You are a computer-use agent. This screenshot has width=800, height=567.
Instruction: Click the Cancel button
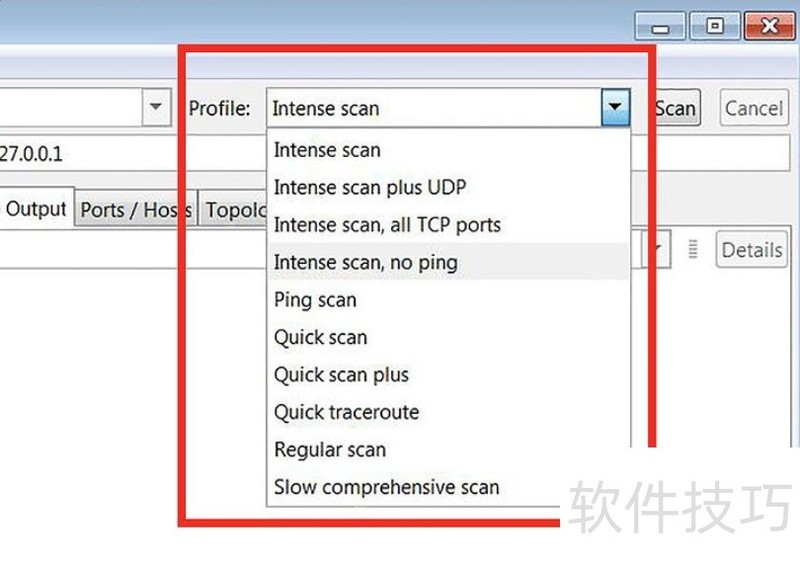pos(754,108)
